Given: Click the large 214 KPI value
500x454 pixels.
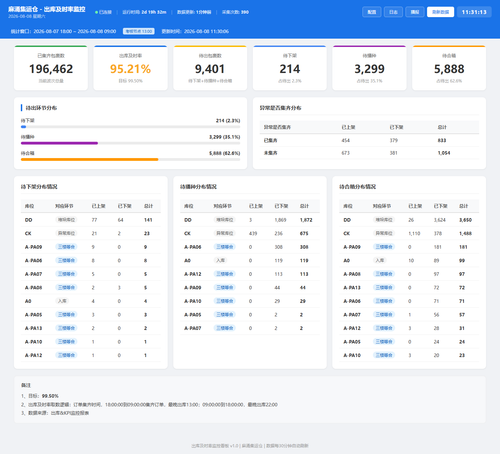Looking at the screenshot, I should pos(290,69).
